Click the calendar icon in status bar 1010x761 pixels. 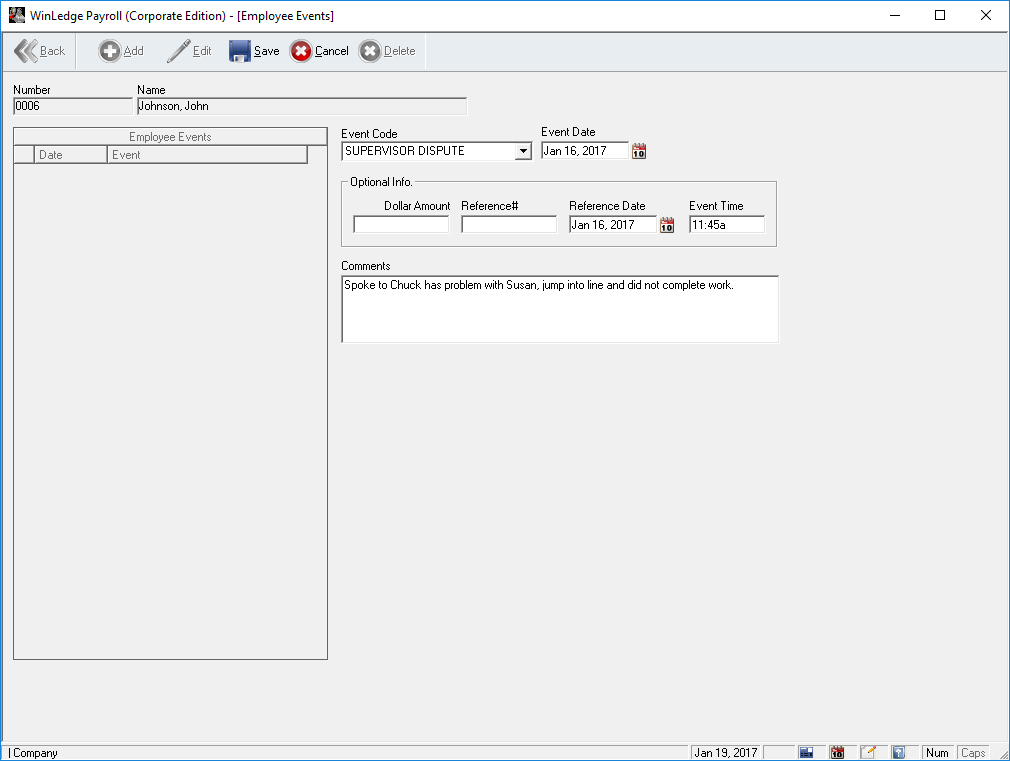click(838, 752)
